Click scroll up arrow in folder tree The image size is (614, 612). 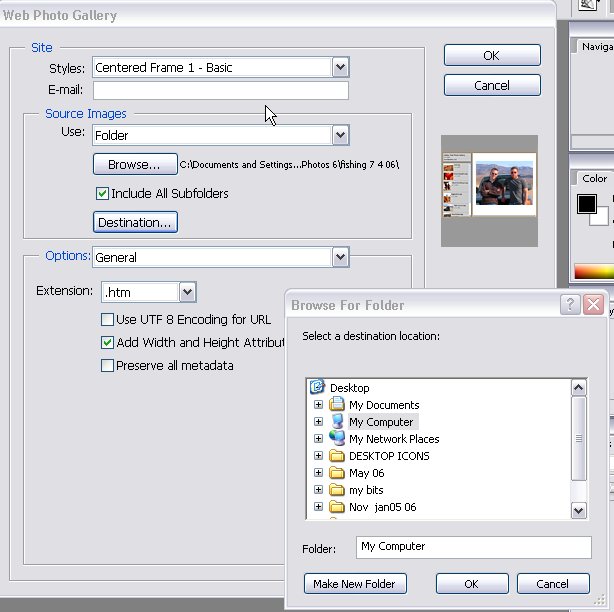pos(578,388)
